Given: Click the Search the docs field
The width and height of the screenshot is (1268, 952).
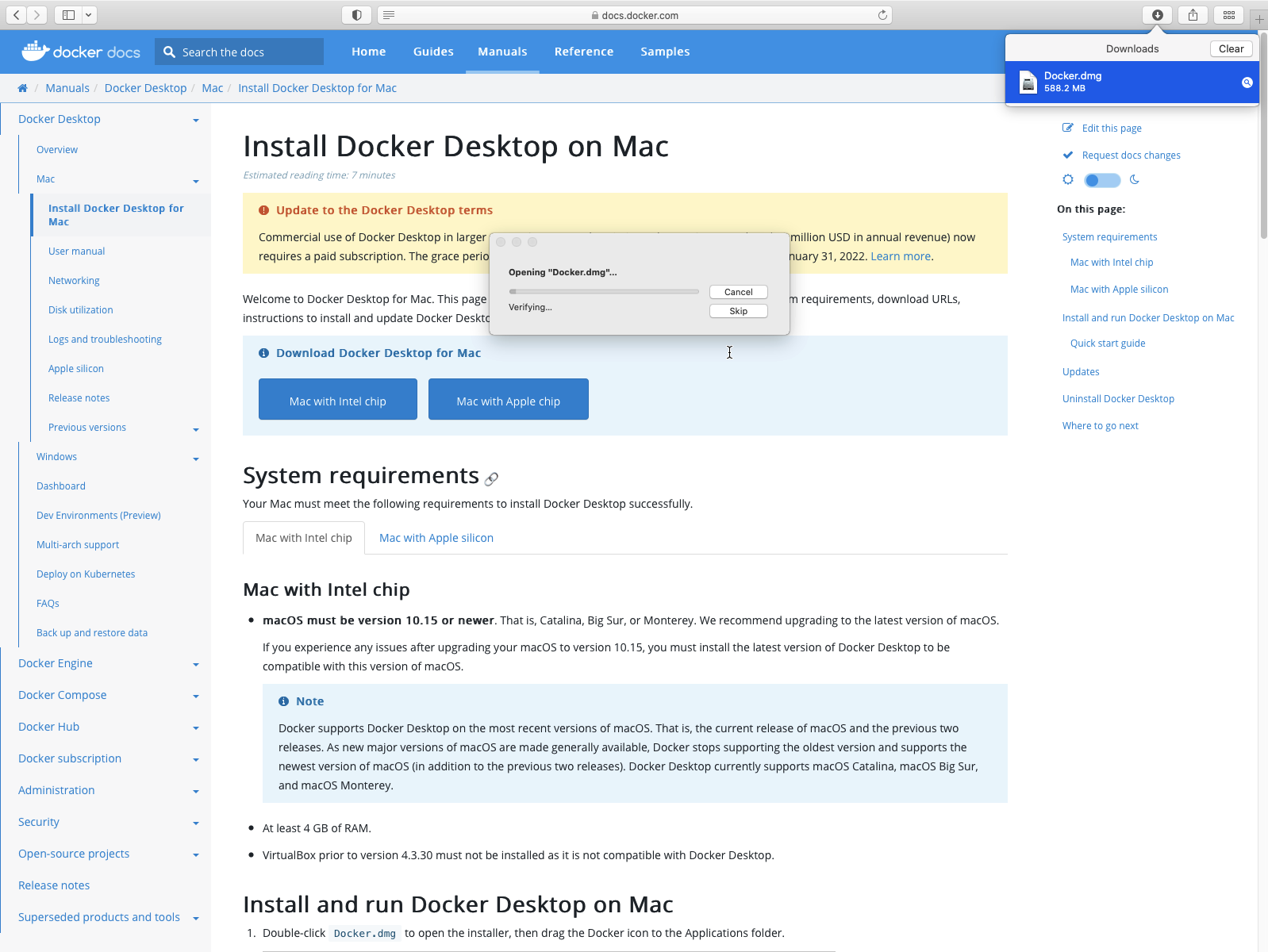Looking at the screenshot, I should tap(248, 52).
